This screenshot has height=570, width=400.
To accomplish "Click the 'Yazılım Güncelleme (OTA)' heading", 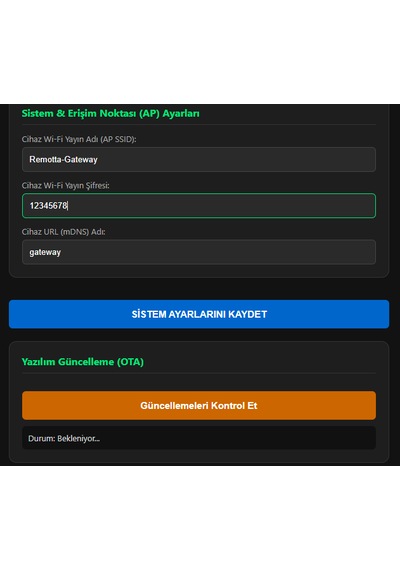I will pos(83,362).
